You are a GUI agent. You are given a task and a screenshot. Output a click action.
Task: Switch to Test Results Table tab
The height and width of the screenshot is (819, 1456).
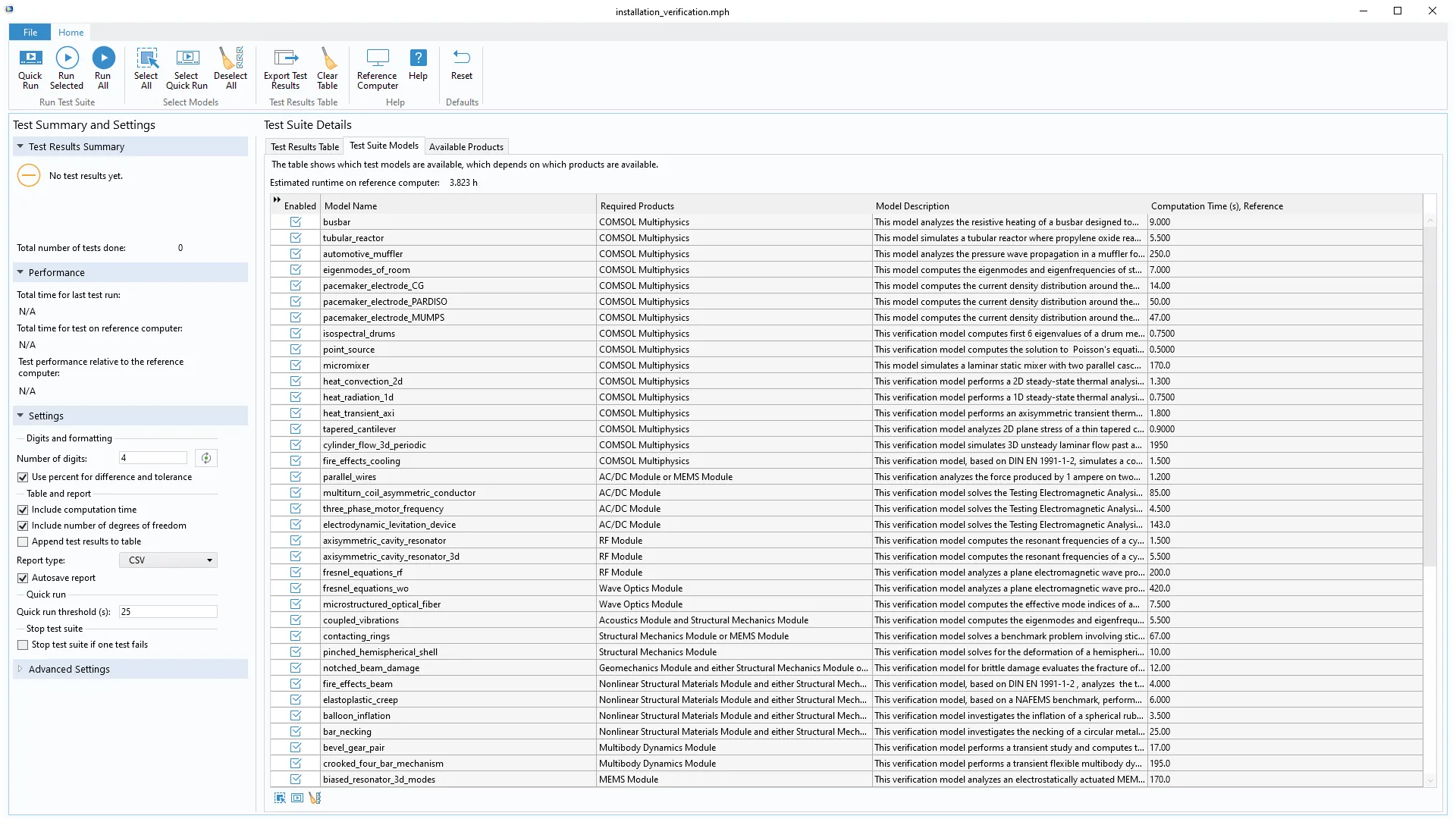tap(304, 147)
